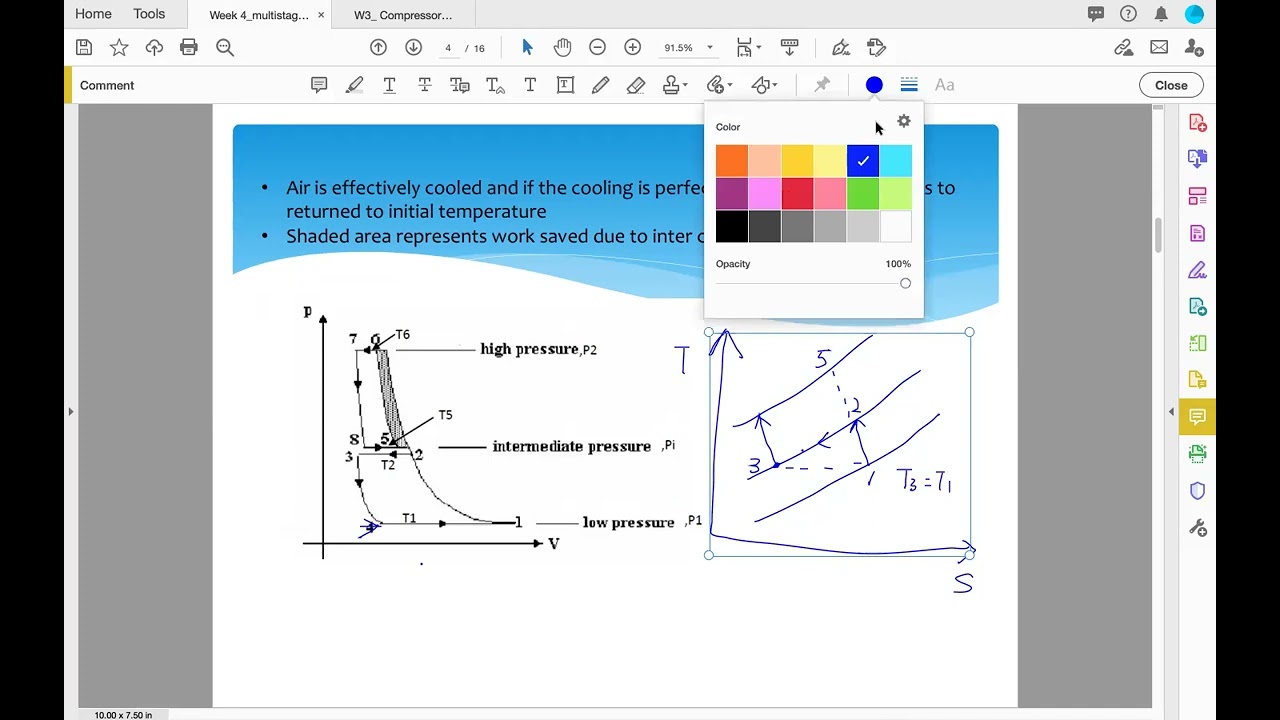This screenshot has height=720, width=1280.
Task: Select the sticky note comment tool
Action: [x=319, y=85]
